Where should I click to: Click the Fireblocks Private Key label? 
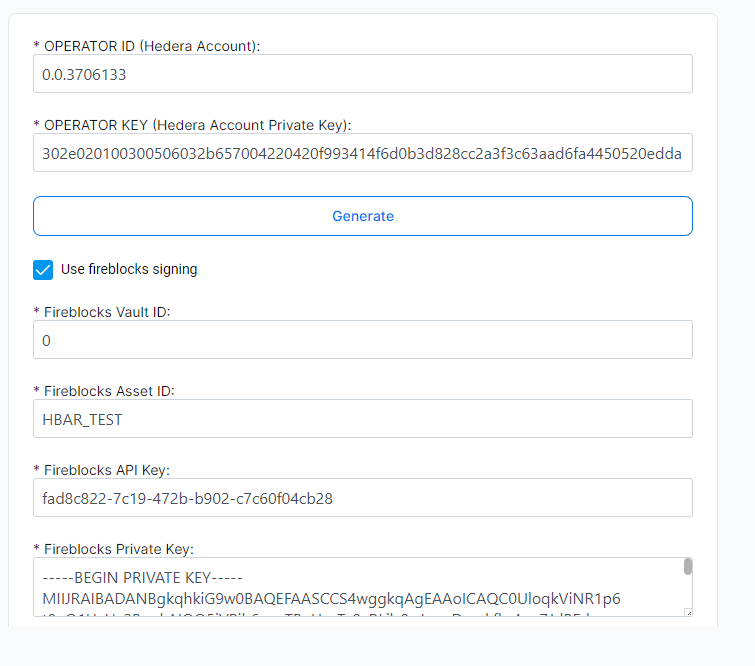[x=114, y=549]
